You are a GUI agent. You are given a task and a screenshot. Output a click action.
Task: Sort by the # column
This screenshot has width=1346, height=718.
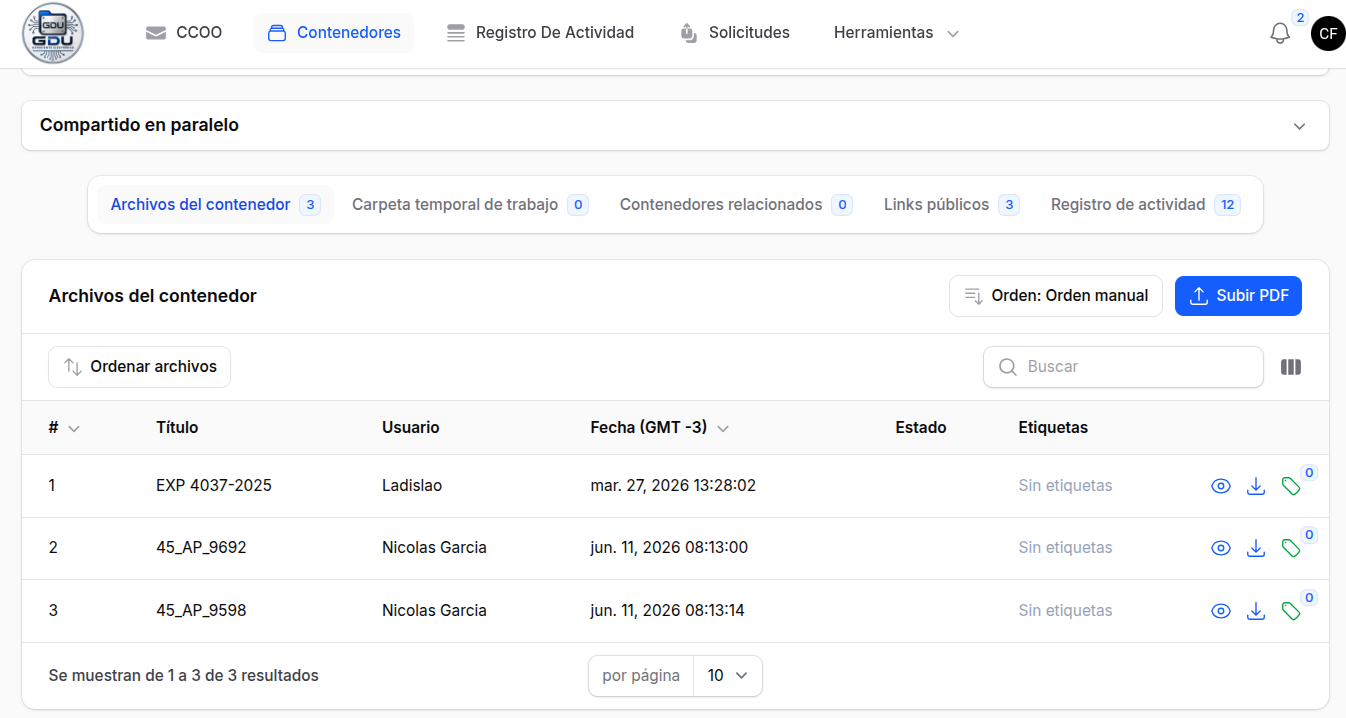tap(63, 428)
